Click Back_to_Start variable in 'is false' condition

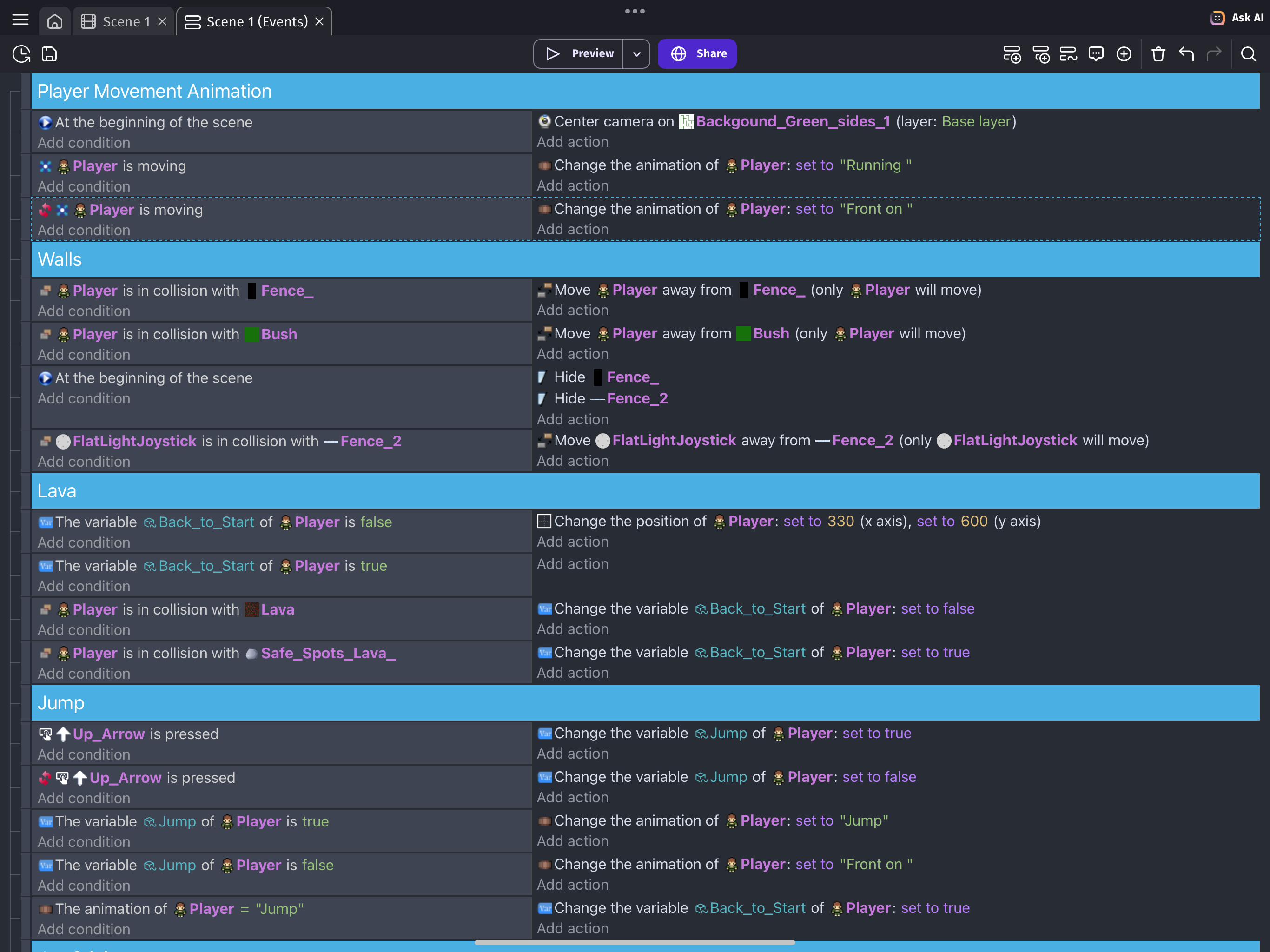pyautogui.click(x=206, y=522)
